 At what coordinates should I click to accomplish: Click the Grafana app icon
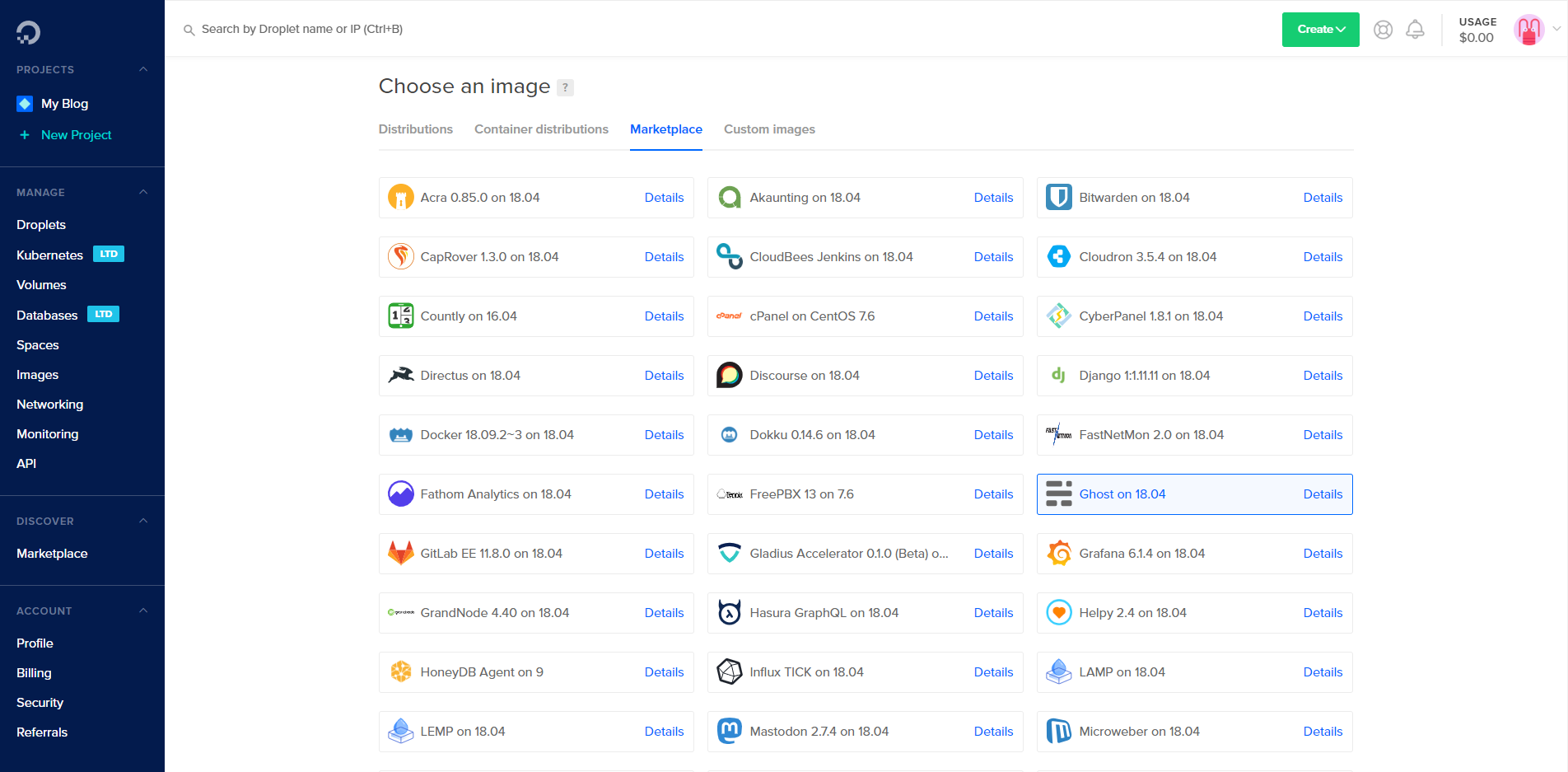coord(1059,554)
